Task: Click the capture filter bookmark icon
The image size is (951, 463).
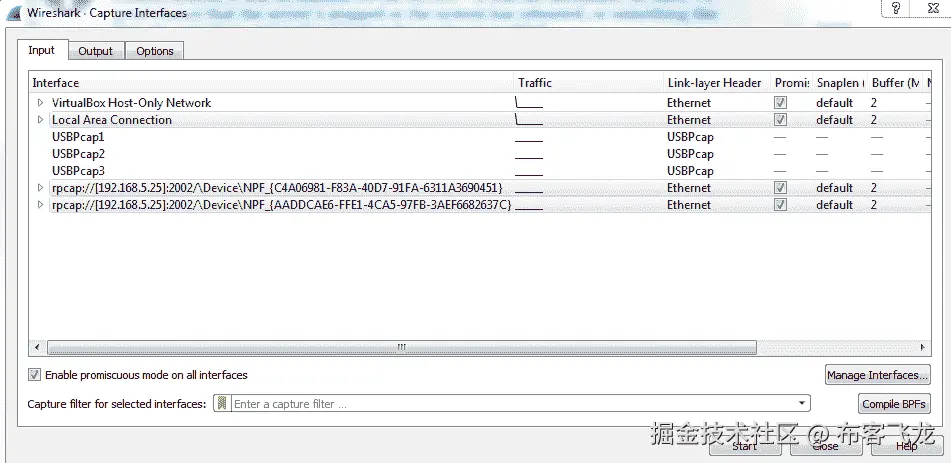Action: click(222, 404)
